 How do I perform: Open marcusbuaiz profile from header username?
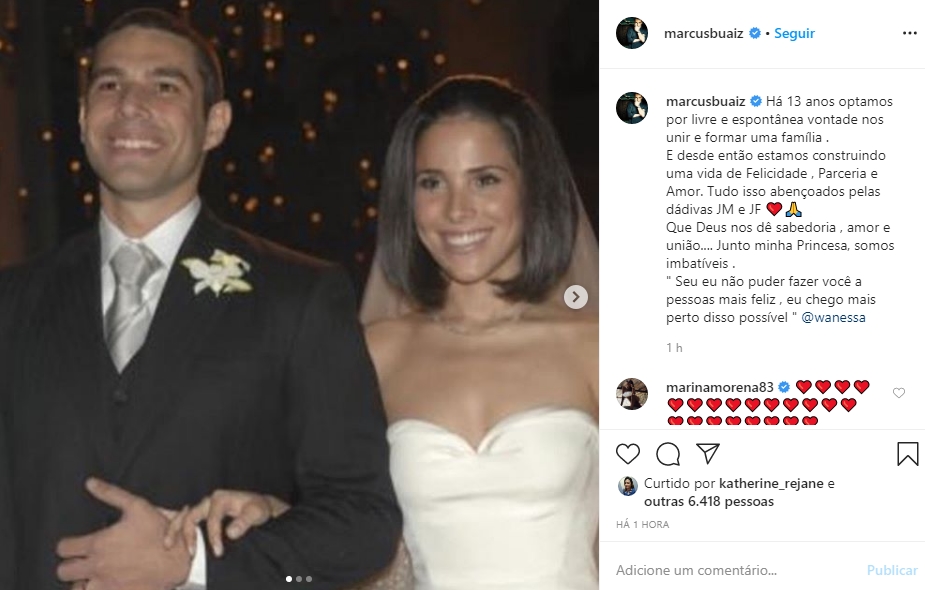click(x=704, y=33)
